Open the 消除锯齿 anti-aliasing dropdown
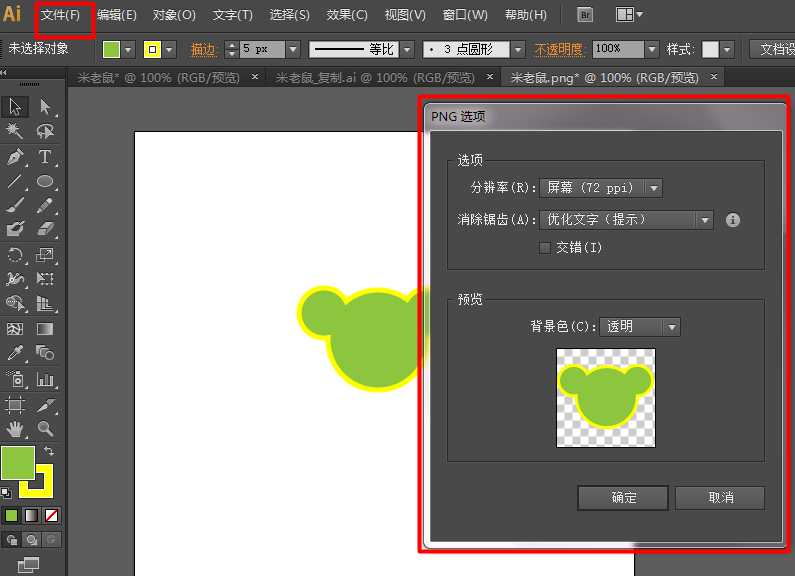 626,220
